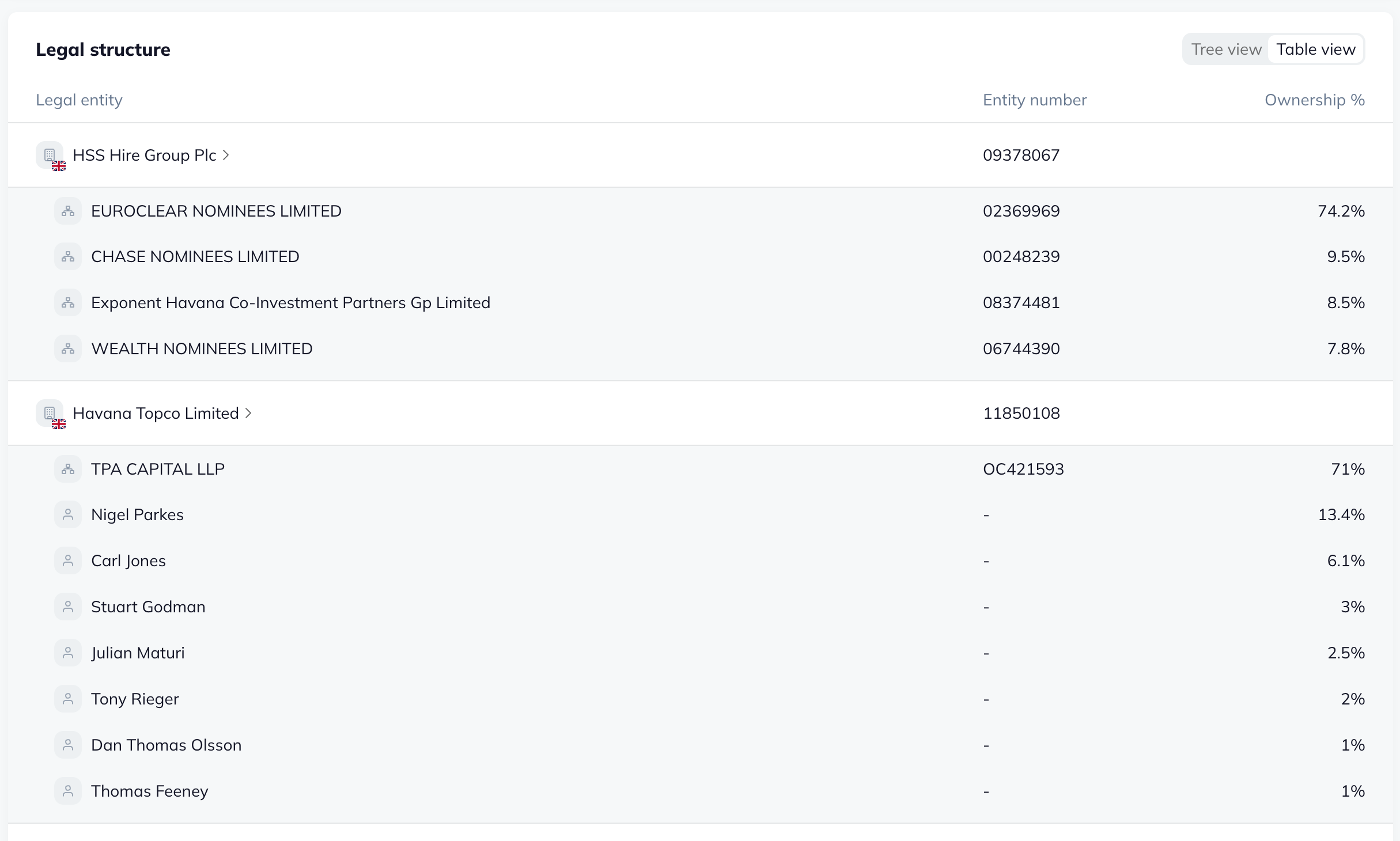Select the Dan Thomas Olsson row

[166, 745]
